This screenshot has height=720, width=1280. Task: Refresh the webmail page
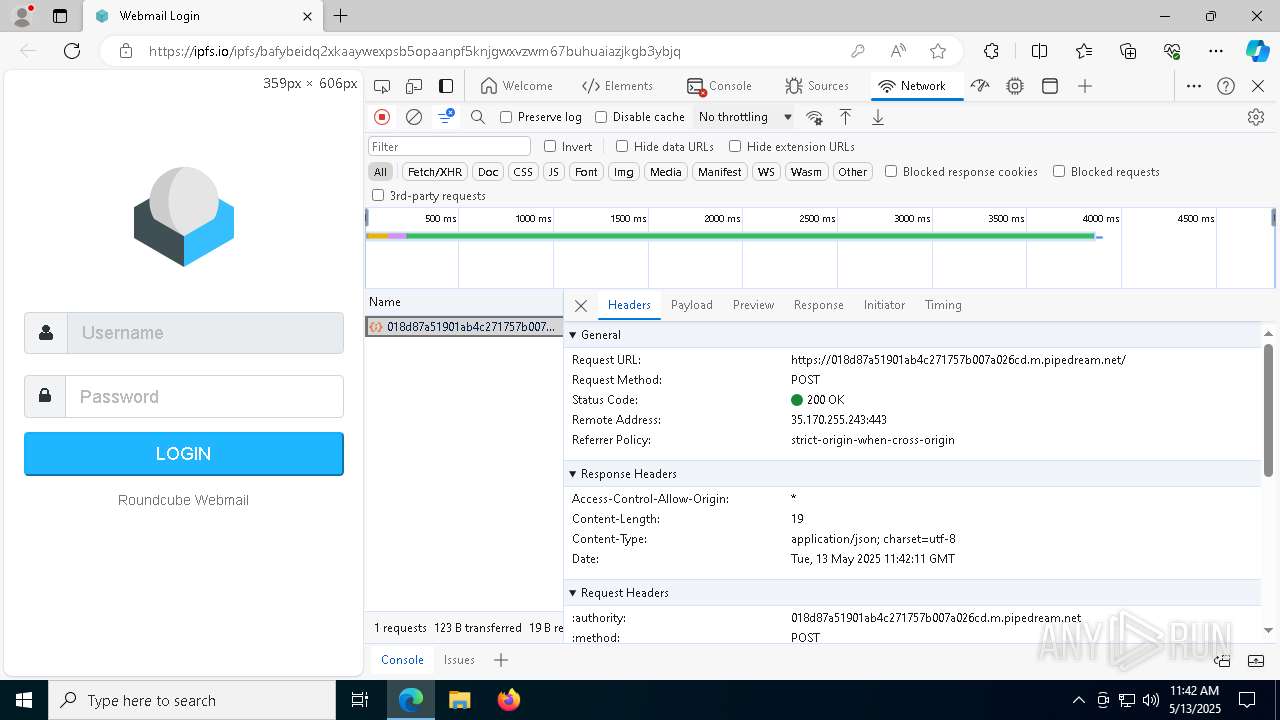pyautogui.click(x=72, y=51)
